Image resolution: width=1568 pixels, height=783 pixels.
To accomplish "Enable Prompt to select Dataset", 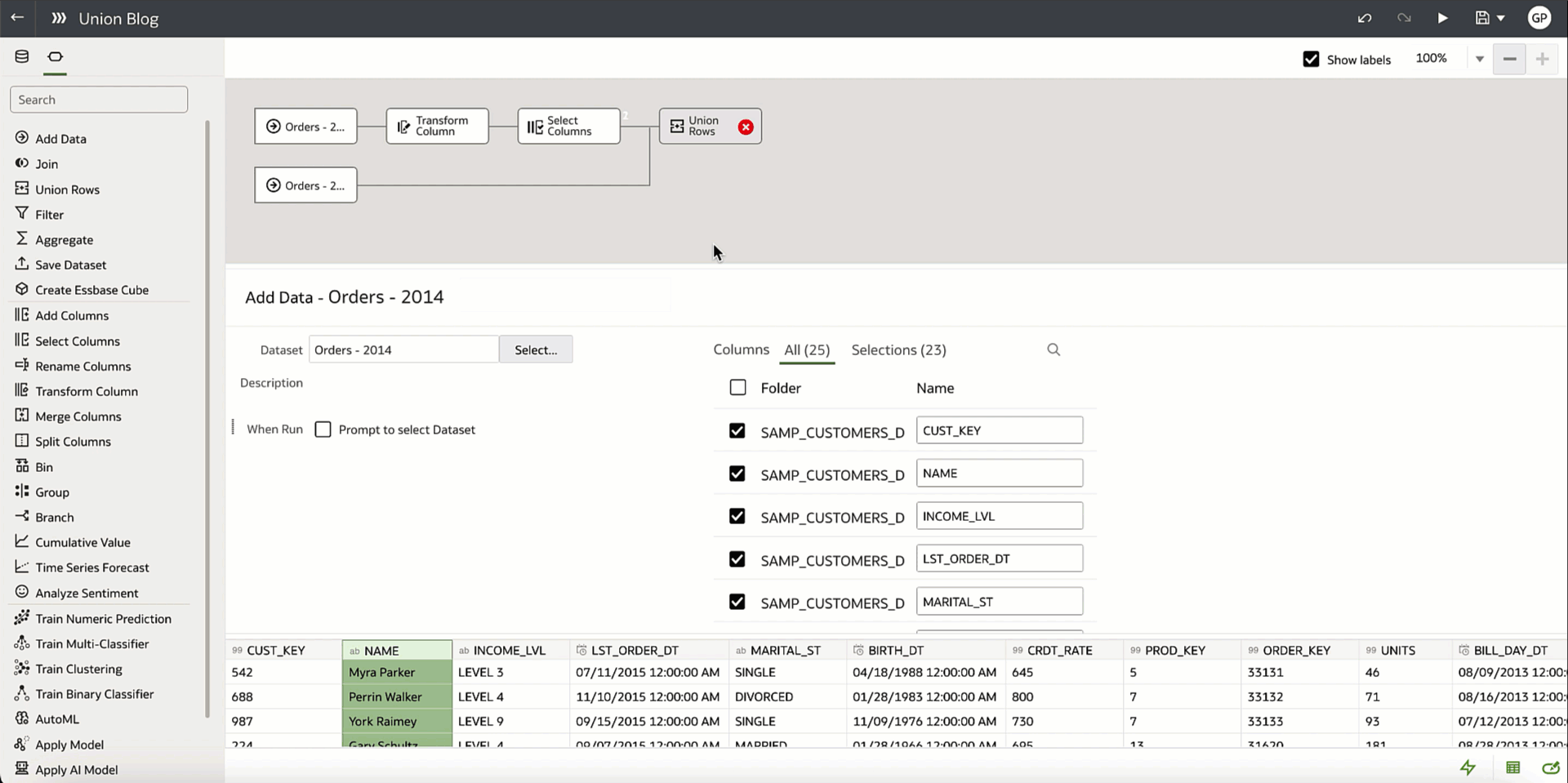I will tap(323, 429).
